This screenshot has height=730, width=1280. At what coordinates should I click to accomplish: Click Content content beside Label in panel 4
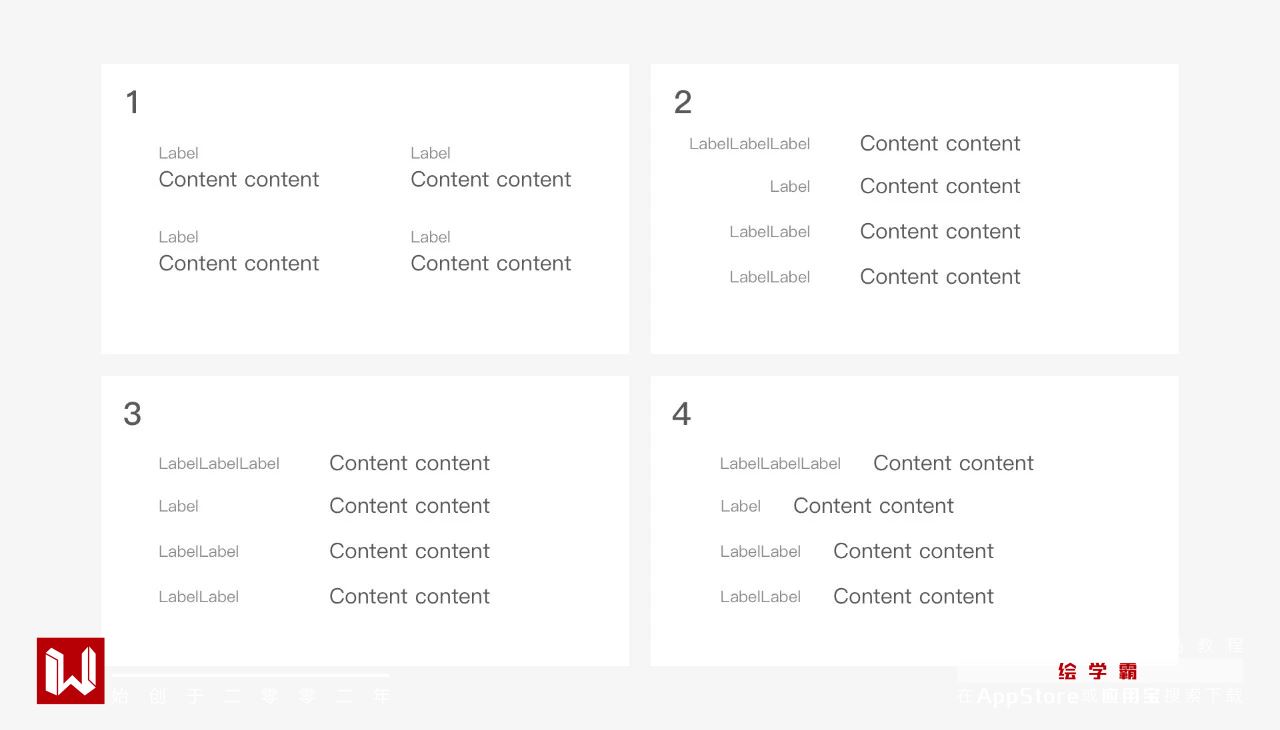click(x=873, y=506)
